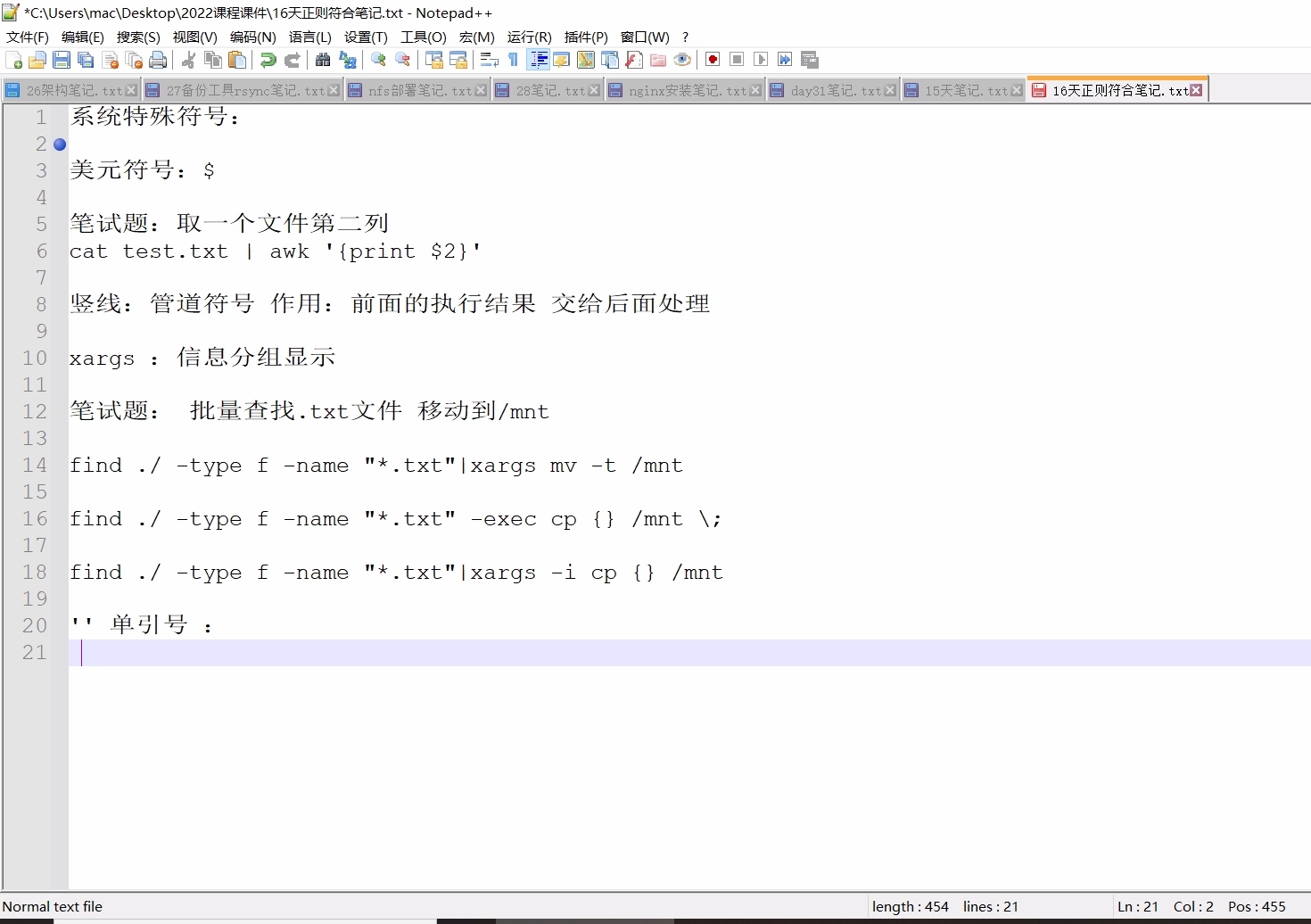Save all open documents
1311x924 pixels.
coord(86,60)
